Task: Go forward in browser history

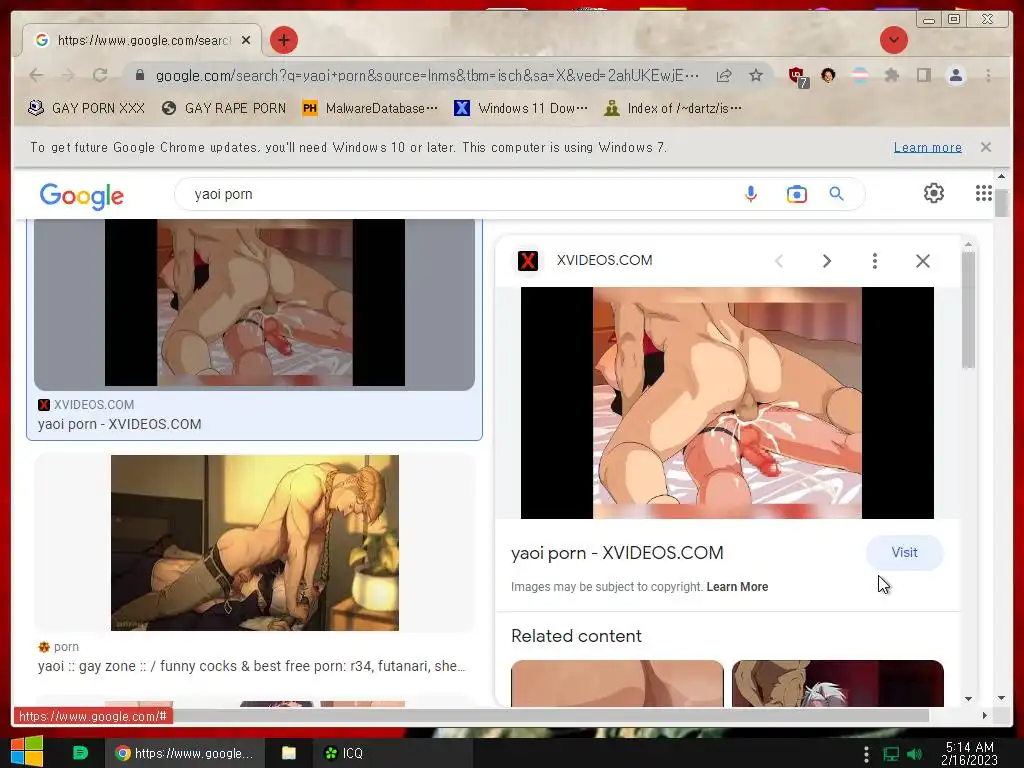Action: pos(68,75)
